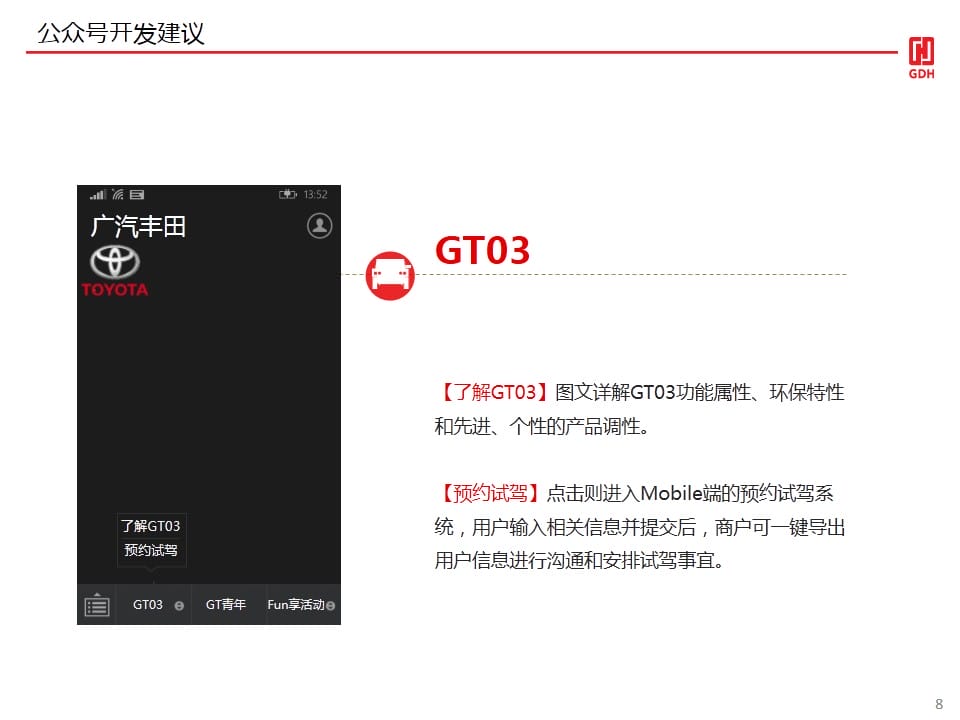The width and height of the screenshot is (960, 720).
Task: Expand the Fun享活动 menu arrow indicator
Action: tap(331, 606)
